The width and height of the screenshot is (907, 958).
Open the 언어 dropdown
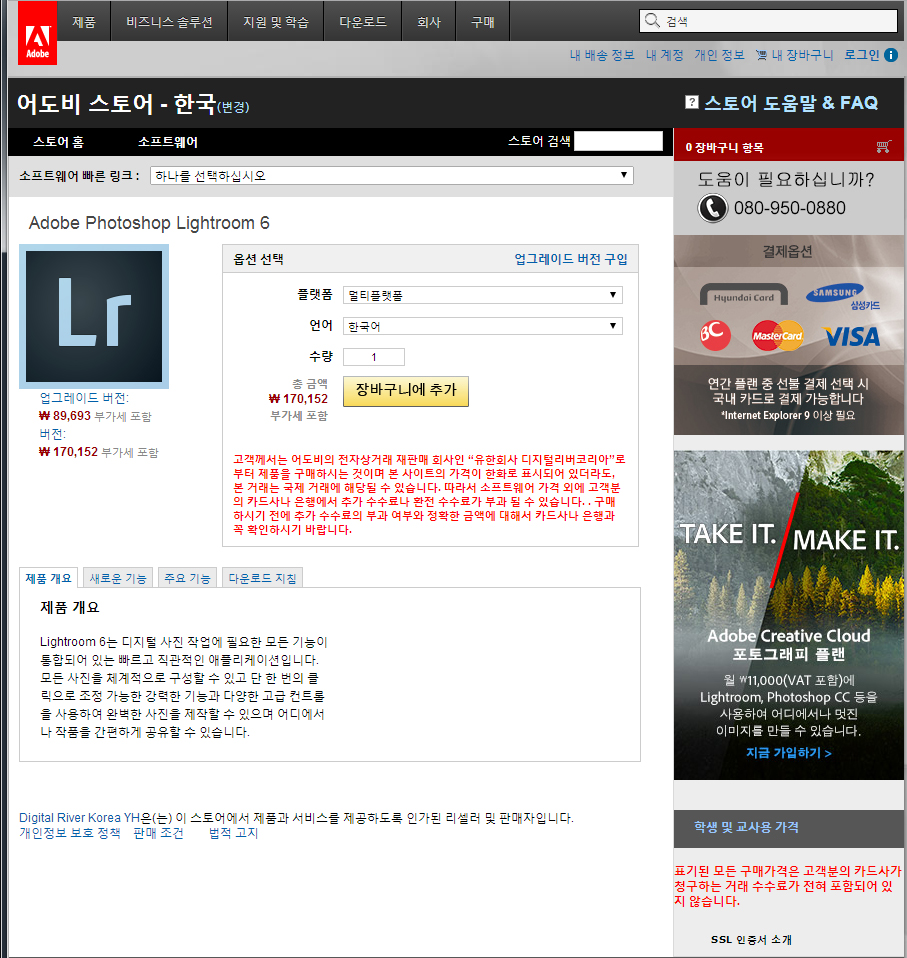[x=483, y=326]
